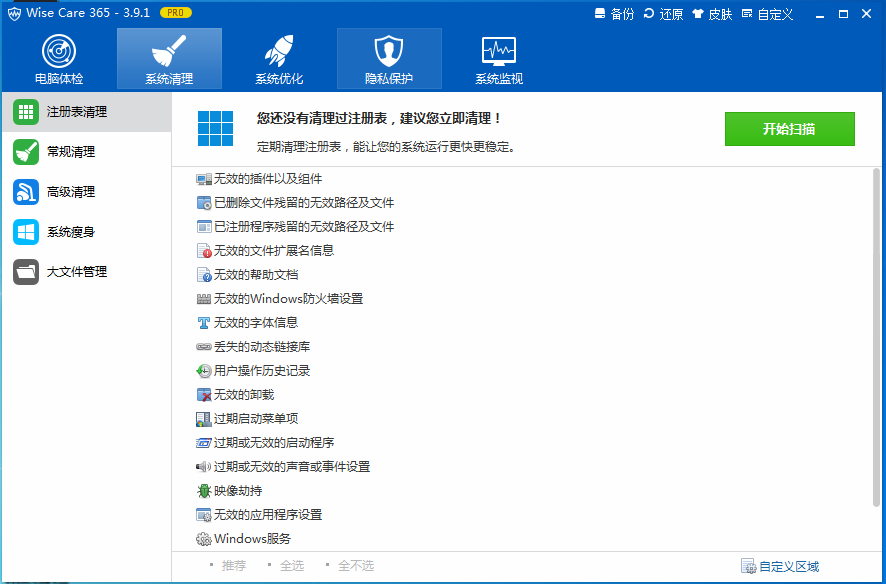This screenshot has width=886, height=584.
Task: Open 隐私保护 shield tab
Action: [x=389, y=59]
